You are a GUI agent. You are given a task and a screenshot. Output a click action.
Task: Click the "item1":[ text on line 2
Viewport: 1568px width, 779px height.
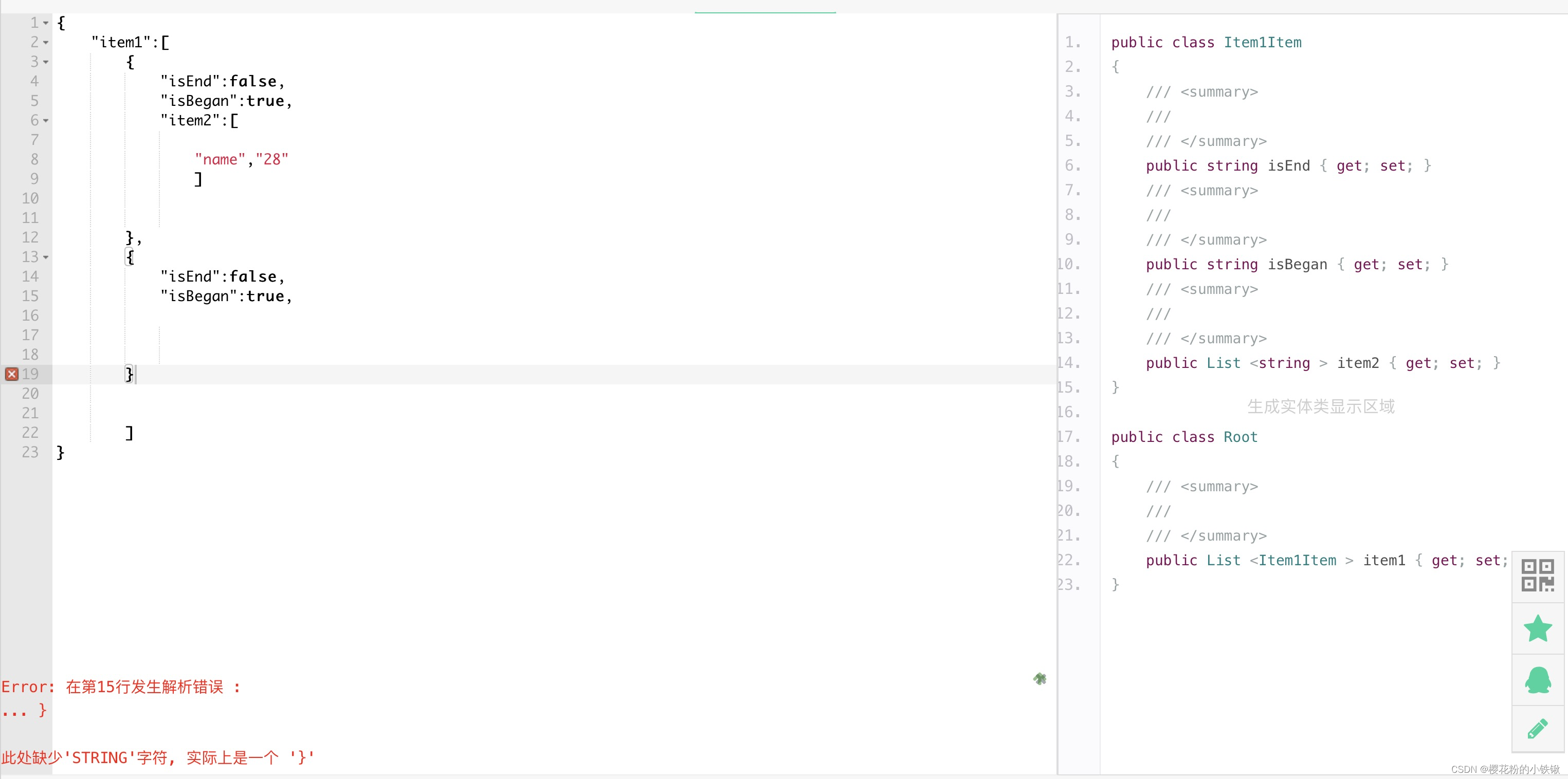(130, 42)
